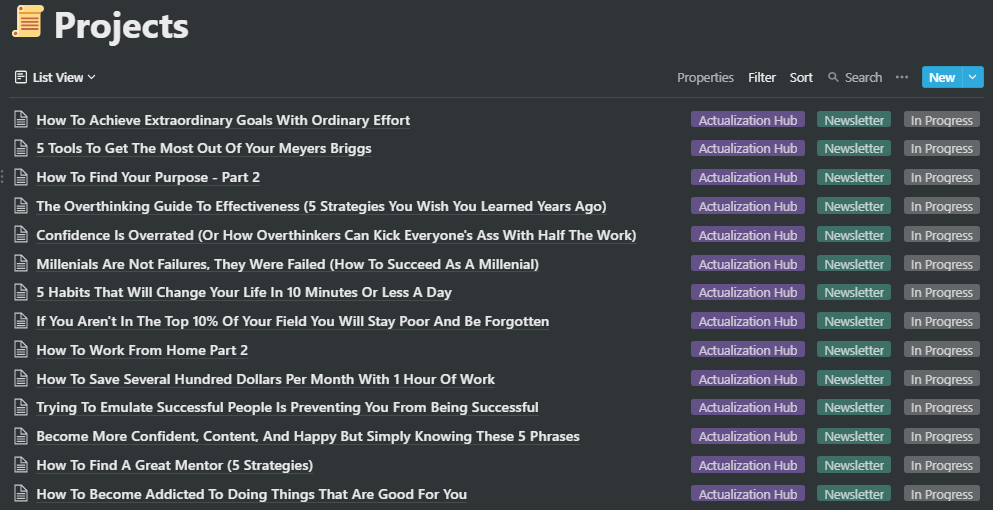Click page icon for Become Addicted To Doing Things
993x510 pixels.
point(22,494)
